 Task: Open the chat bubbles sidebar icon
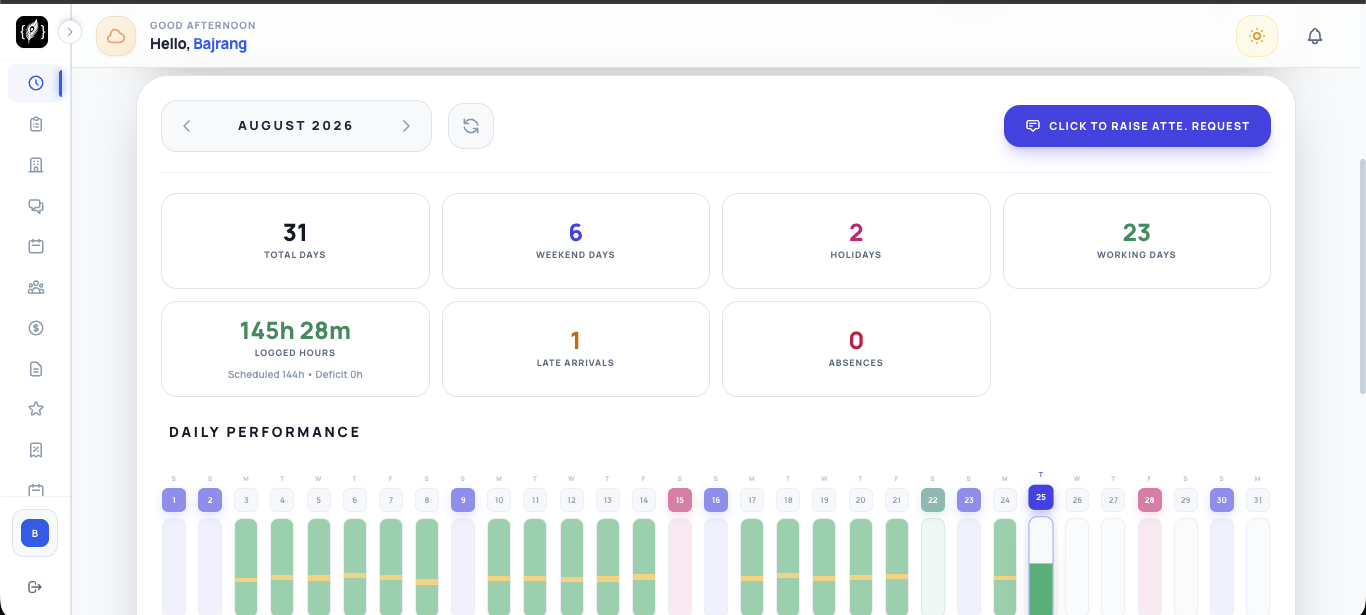pos(36,206)
